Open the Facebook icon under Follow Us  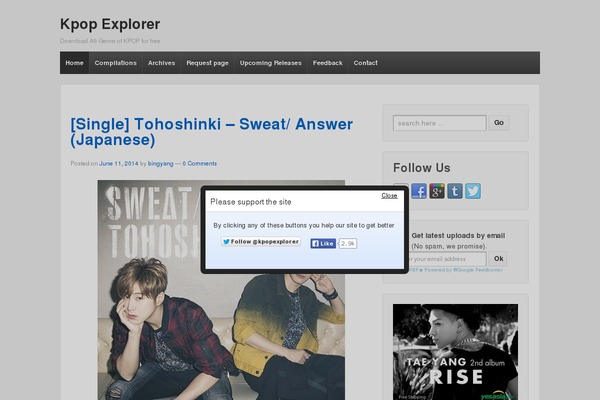(419, 191)
